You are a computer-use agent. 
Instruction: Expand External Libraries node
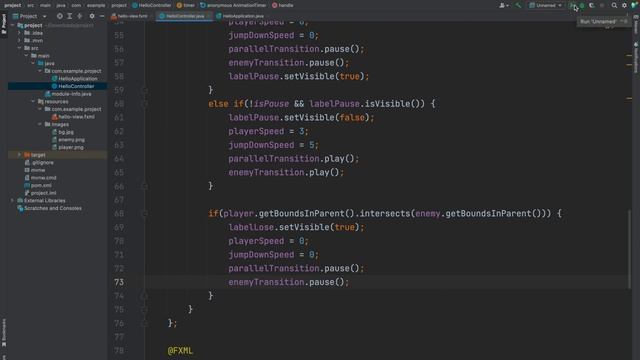pos(12,200)
